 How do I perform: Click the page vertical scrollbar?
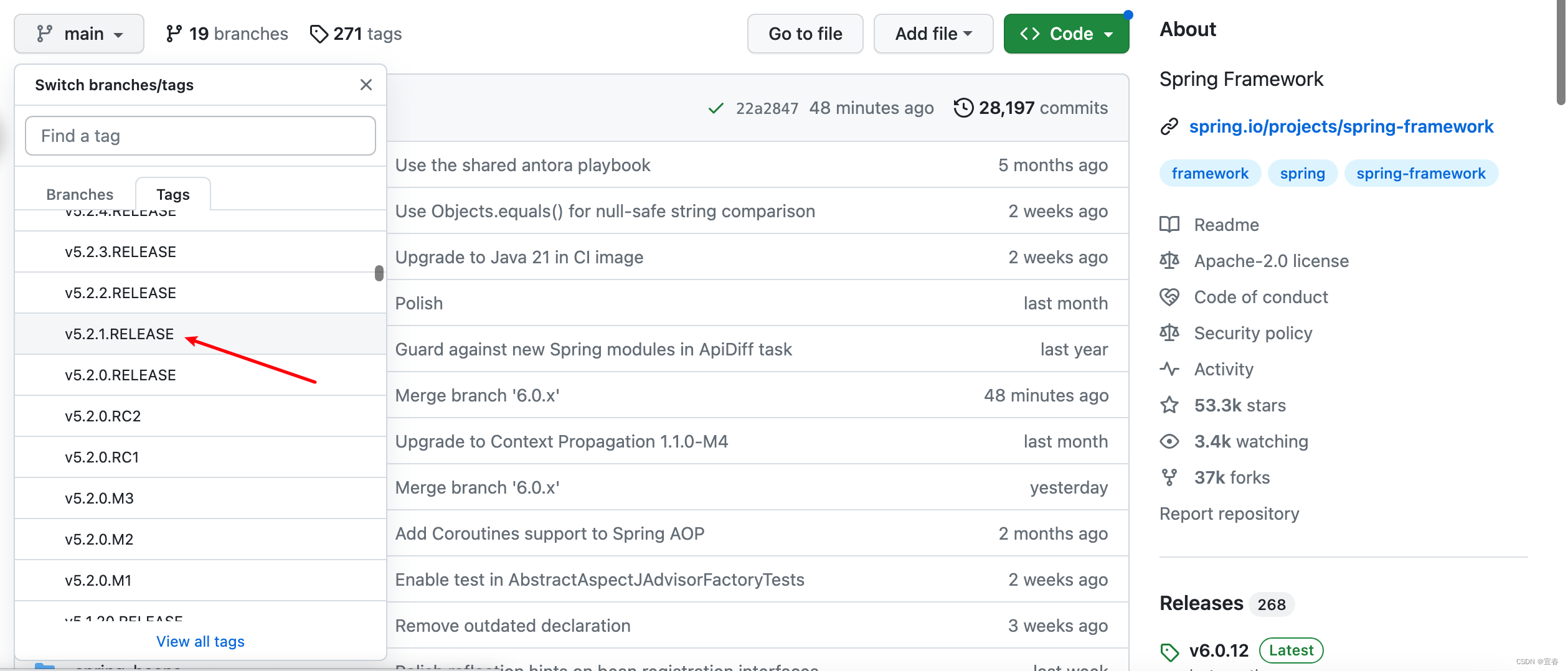click(1561, 53)
